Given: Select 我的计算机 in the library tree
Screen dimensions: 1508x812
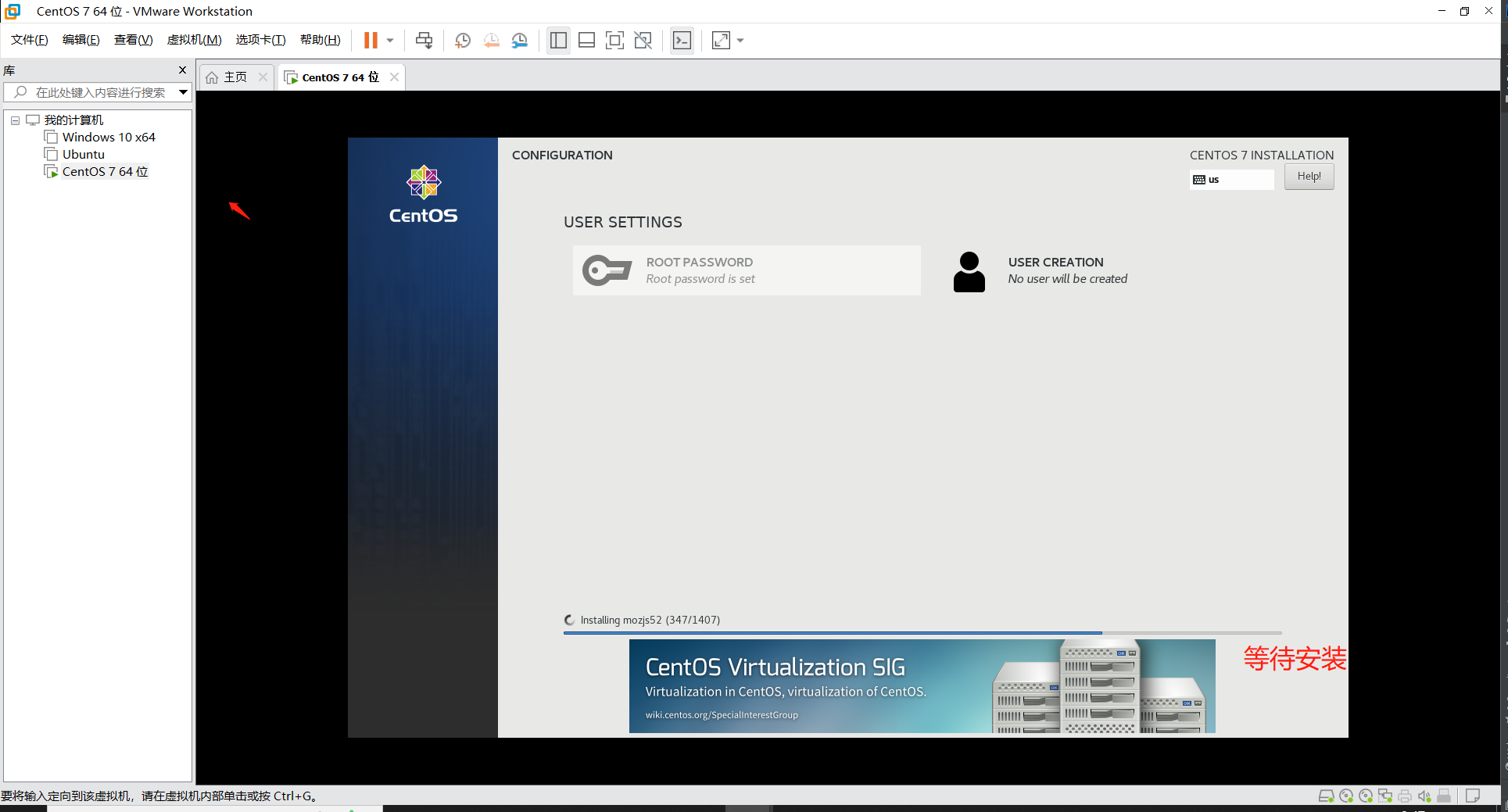Looking at the screenshot, I should 73,120.
